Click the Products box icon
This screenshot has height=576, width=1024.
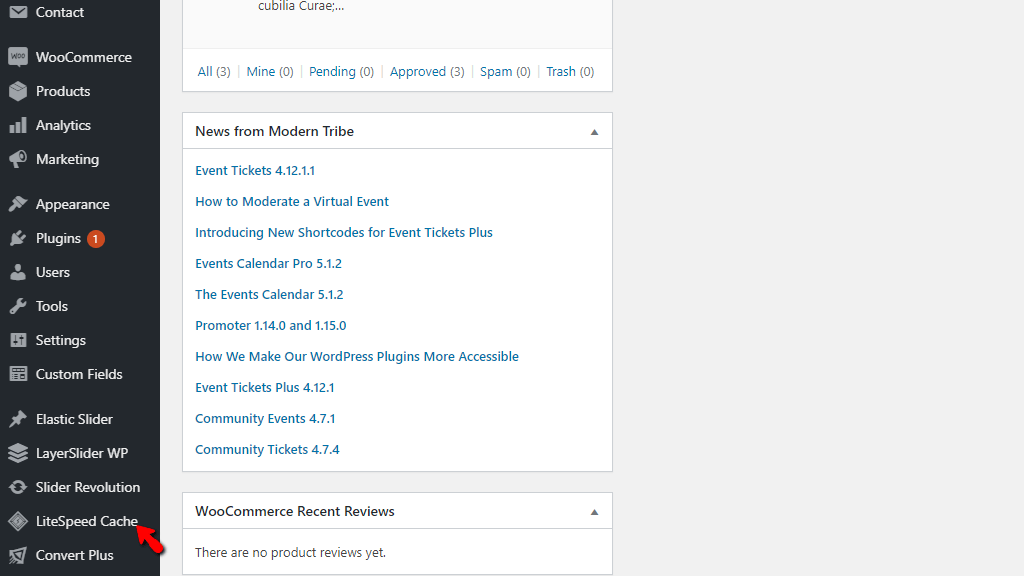click(x=18, y=91)
